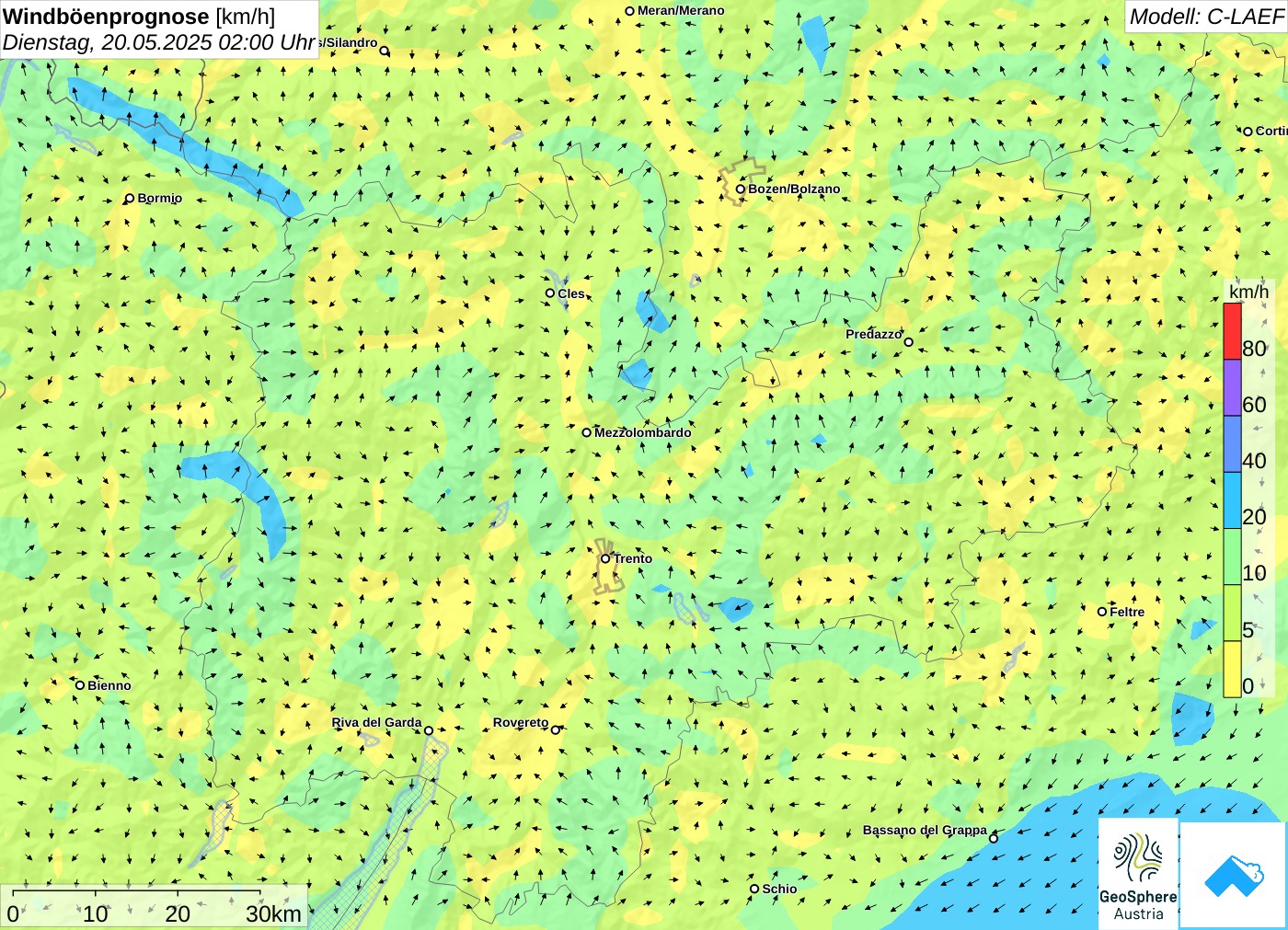Click the purple 60 km/h legend color
The image size is (1288, 930).
coord(1232,387)
